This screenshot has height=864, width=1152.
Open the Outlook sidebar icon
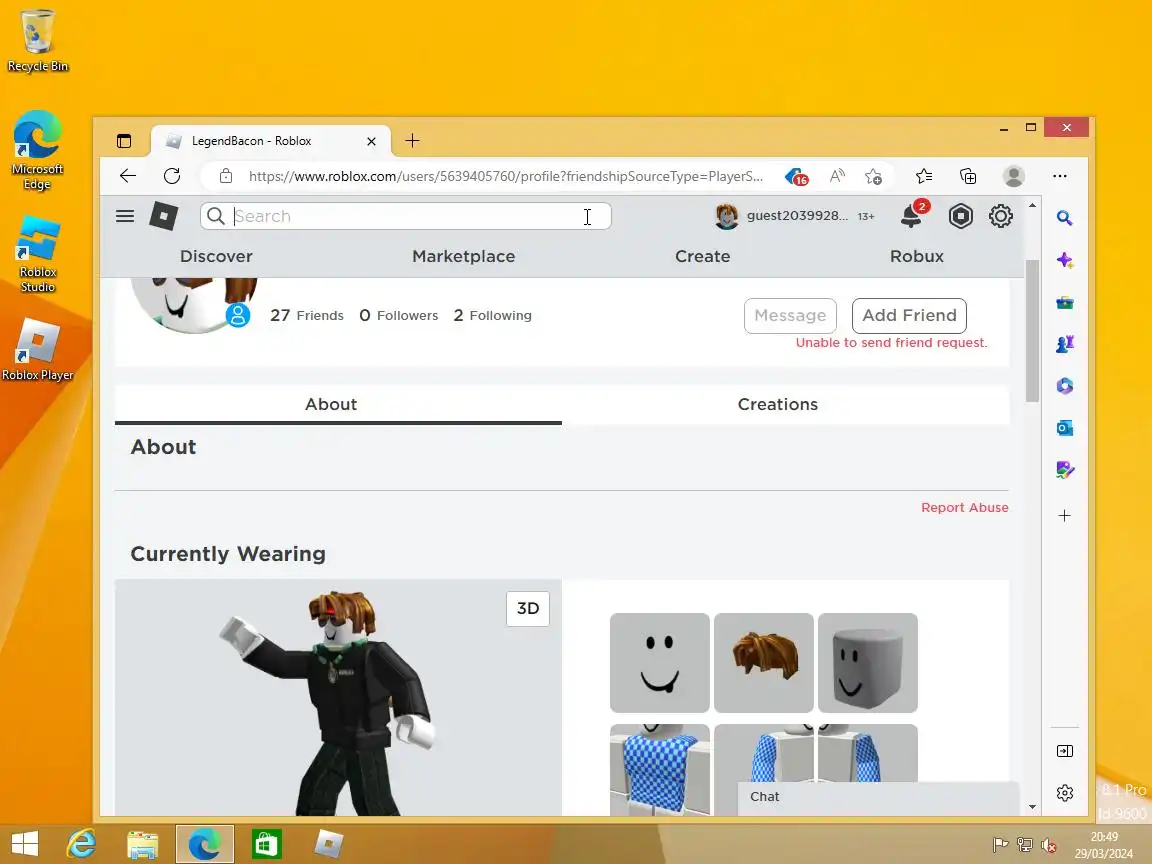coord(1065,428)
